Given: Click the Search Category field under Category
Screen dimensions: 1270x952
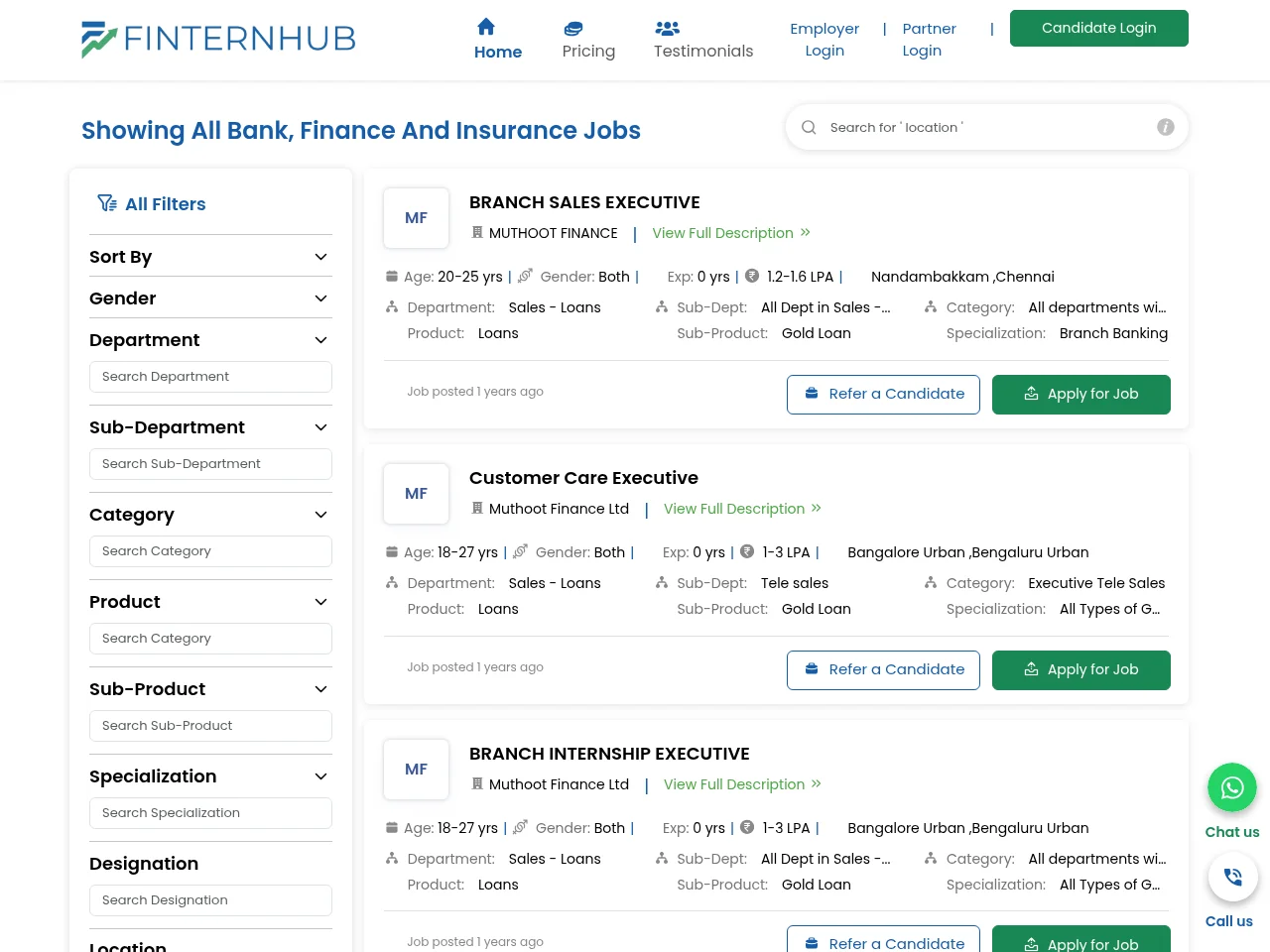Looking at the screenshot, I should coord(210,551).
